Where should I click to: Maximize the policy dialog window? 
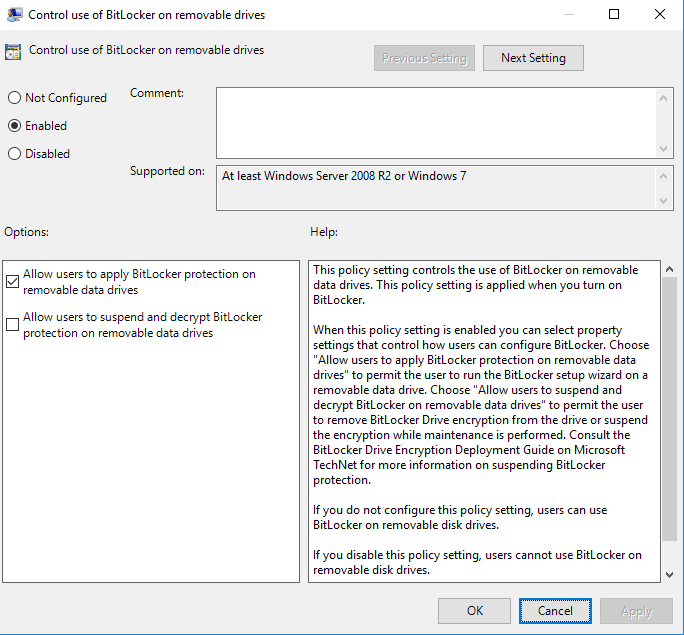coord(614,14)
